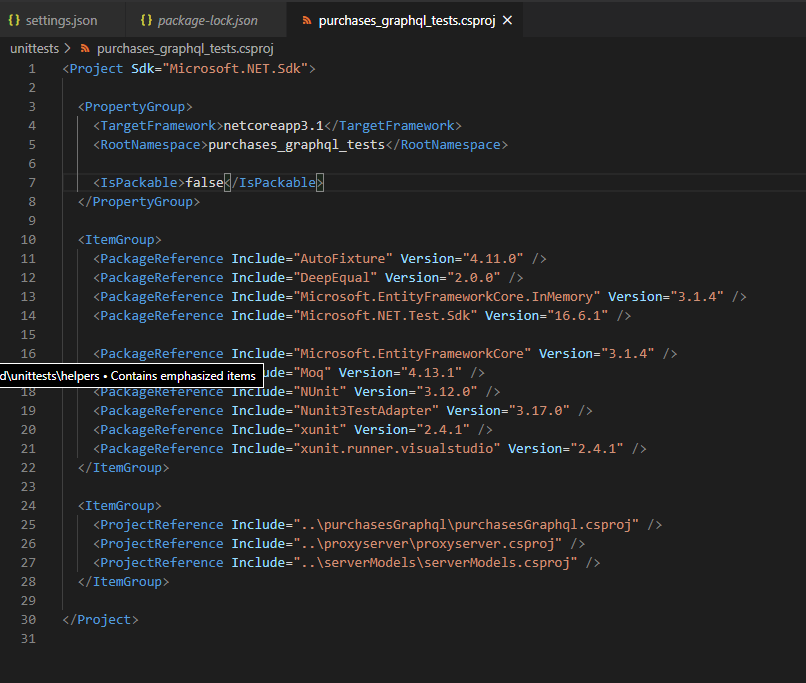Click the JSON braces icon on package-lock.json tab
806x683 pixels.
click(x=146, y=21)
